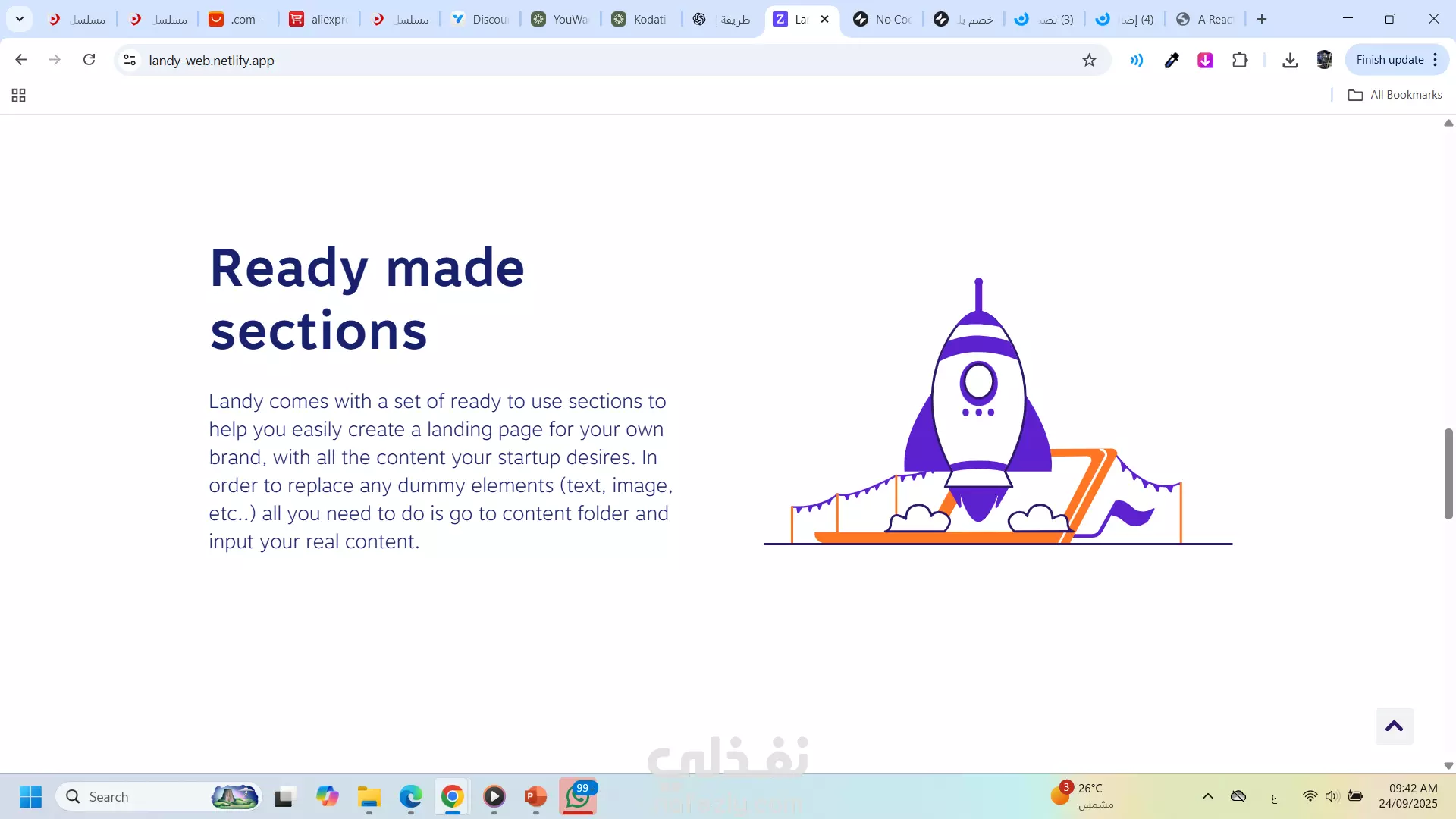Click the scroll-to-top arrow button
This screenshot has width=1456, height=819.
[1394, 726]
